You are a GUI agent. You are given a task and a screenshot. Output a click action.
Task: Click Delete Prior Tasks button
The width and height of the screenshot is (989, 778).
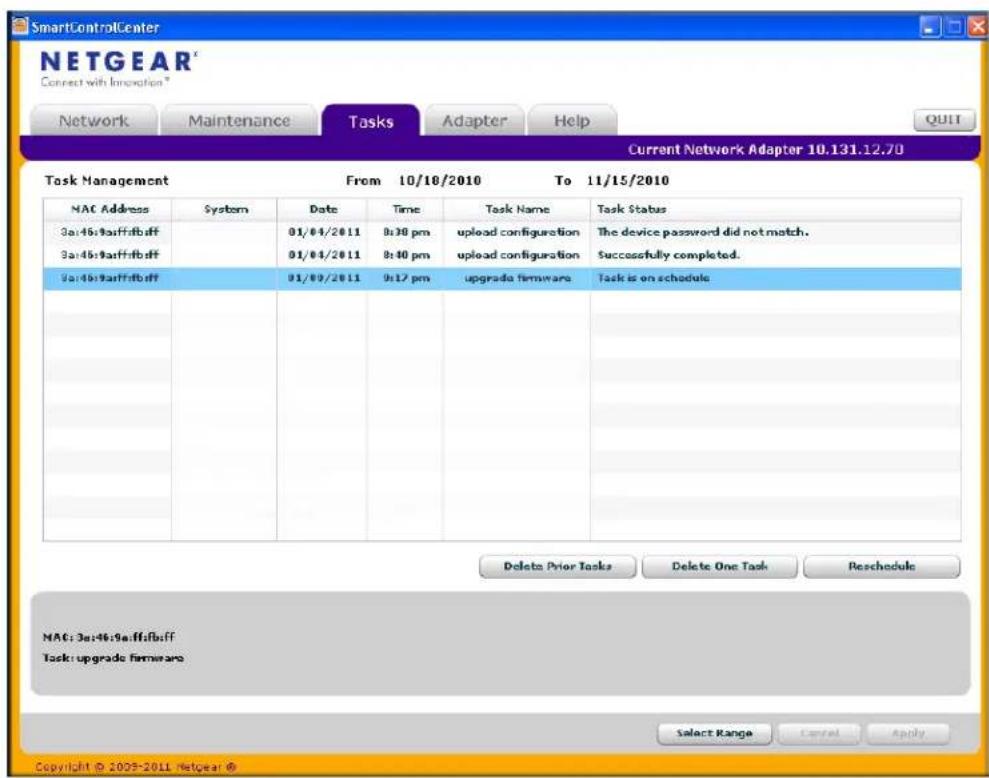pyautogui.click(x=558, y=566)
